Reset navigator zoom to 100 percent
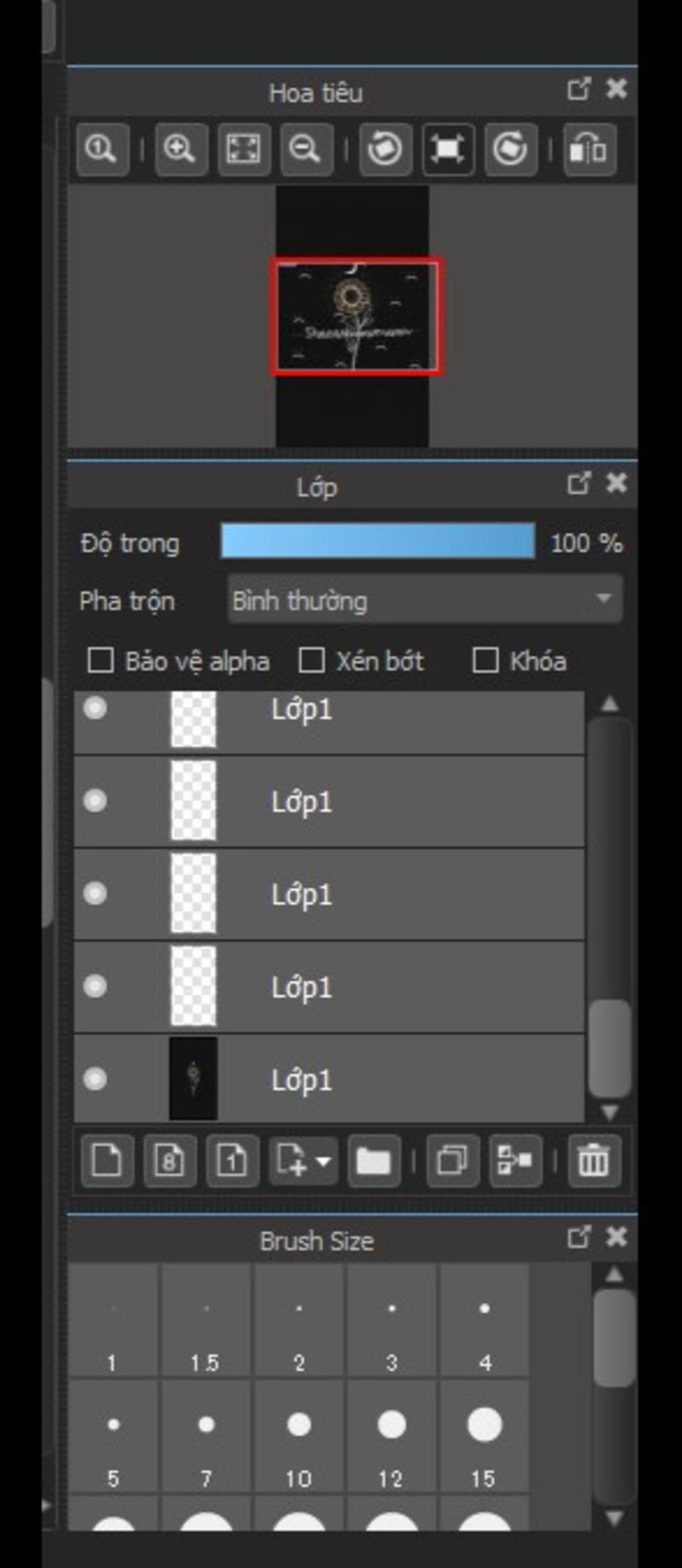682x1568 pixels. coord(103,148)
